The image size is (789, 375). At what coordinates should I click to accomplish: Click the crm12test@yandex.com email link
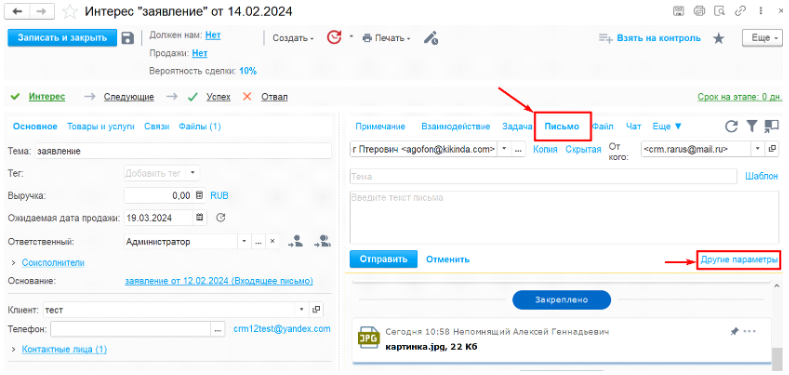point(282,329)
